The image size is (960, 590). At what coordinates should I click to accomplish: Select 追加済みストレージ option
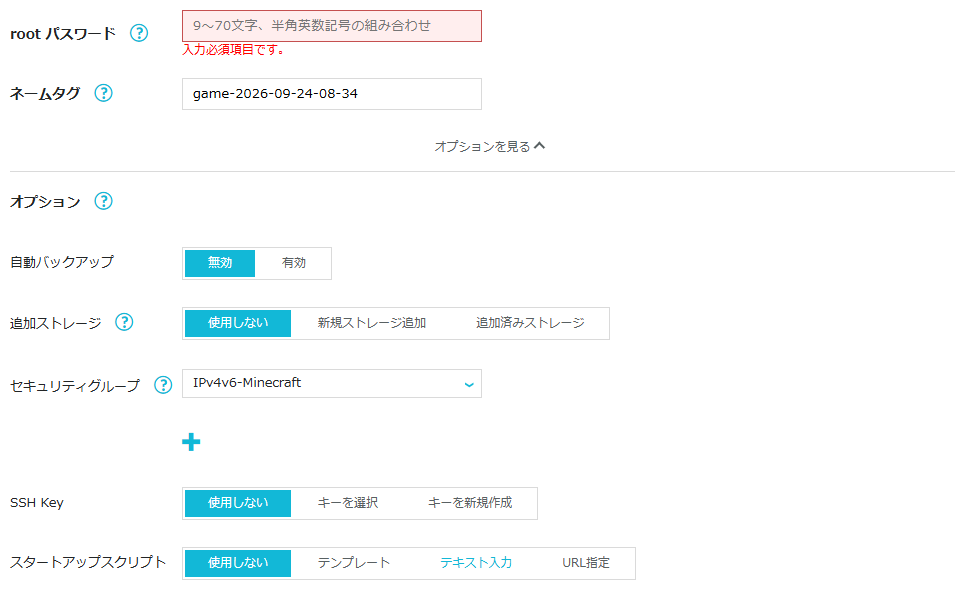(x=530, y=323)
